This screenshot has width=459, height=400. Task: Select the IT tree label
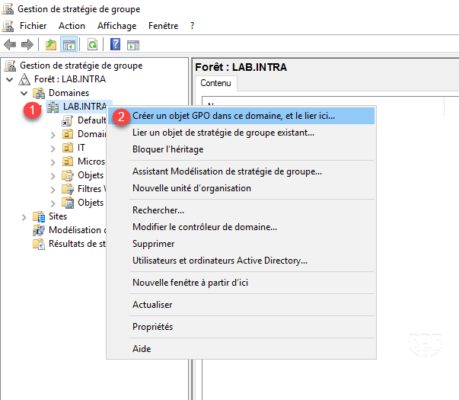click(x=81, y=148)
